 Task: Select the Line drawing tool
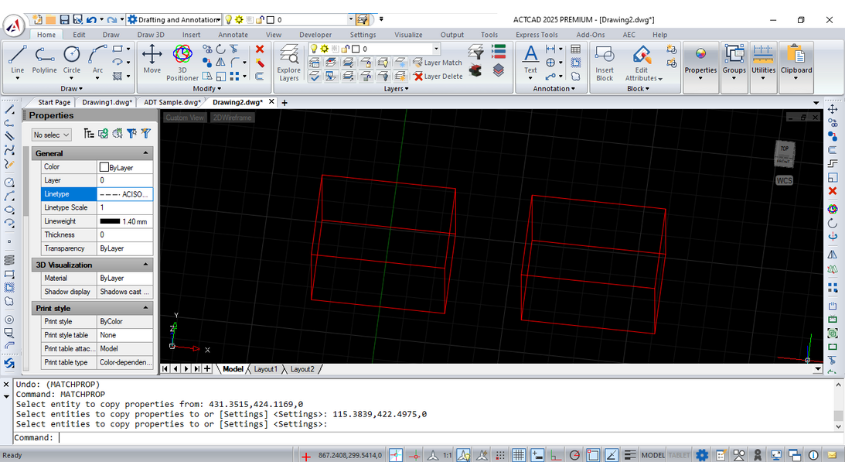17,60
